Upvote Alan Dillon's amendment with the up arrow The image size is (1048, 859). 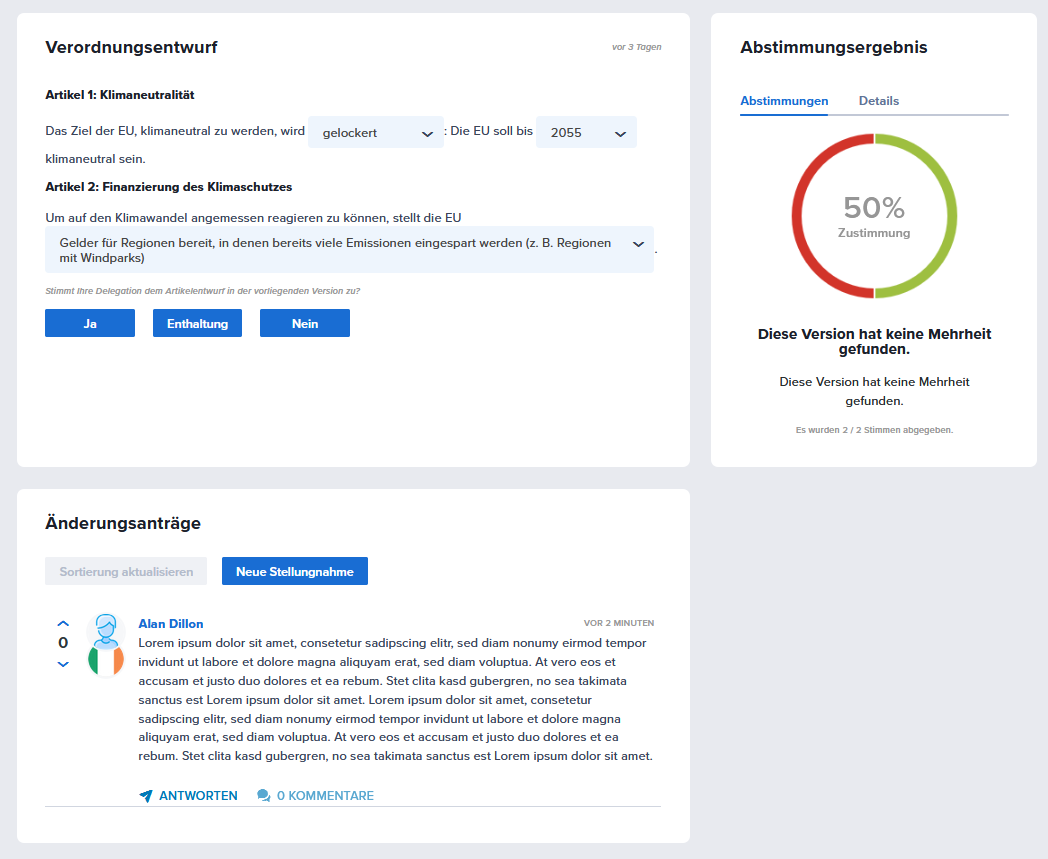pyautogui.click(x=63, y=623)
